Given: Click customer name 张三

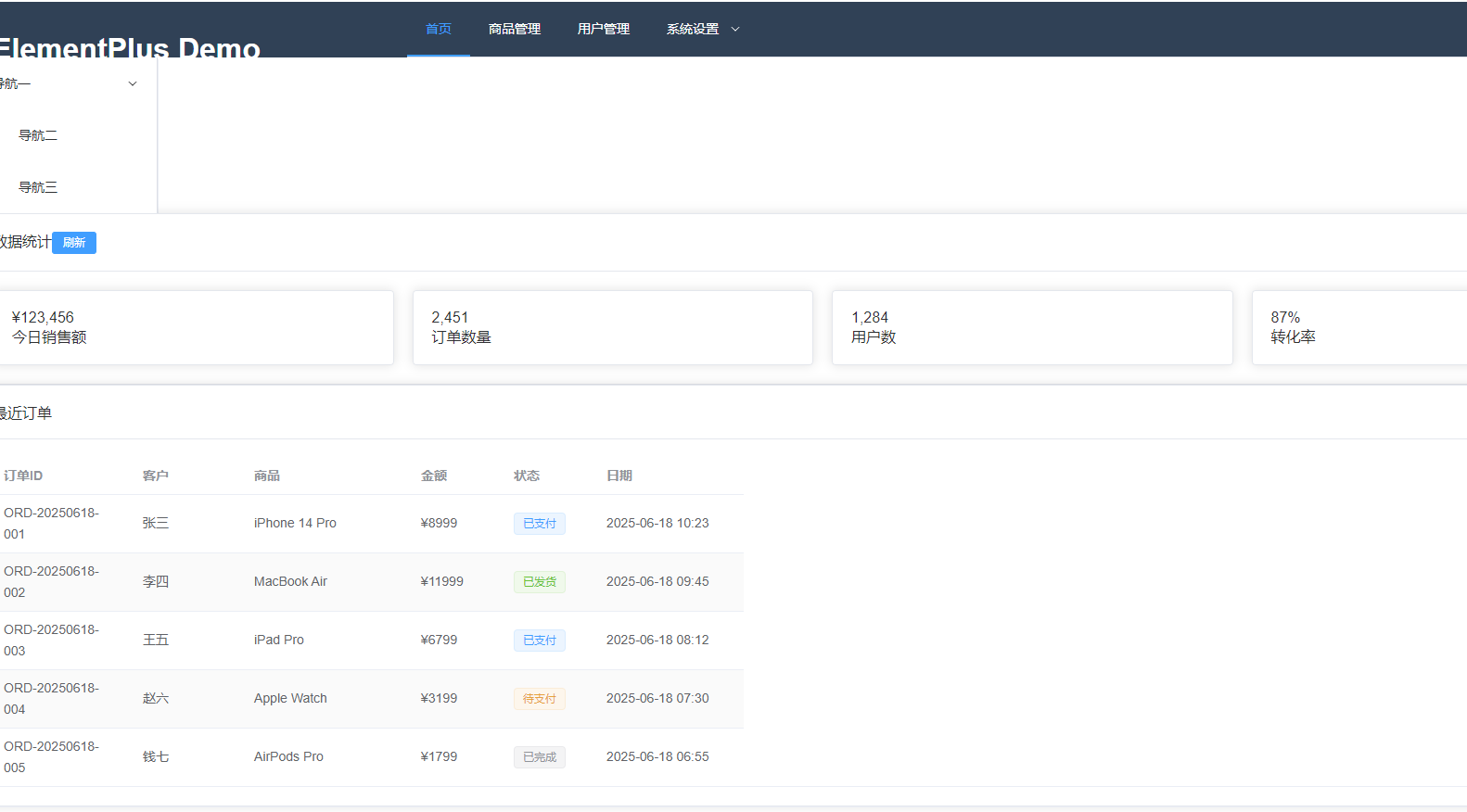Looking at the screenshot, I should [x=156, y=523].
